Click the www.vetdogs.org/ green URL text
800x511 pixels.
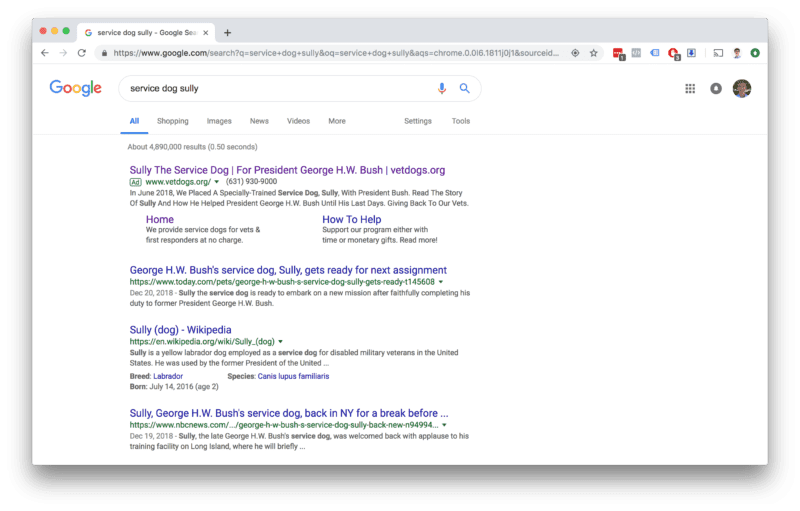coord(178,182)
